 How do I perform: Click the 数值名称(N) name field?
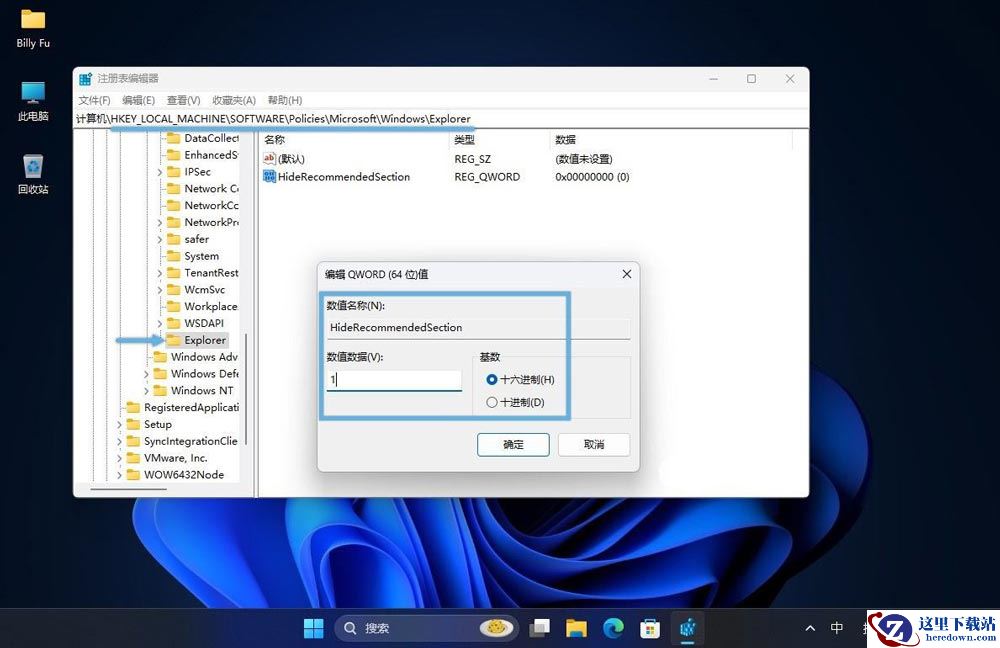(478, 328)
